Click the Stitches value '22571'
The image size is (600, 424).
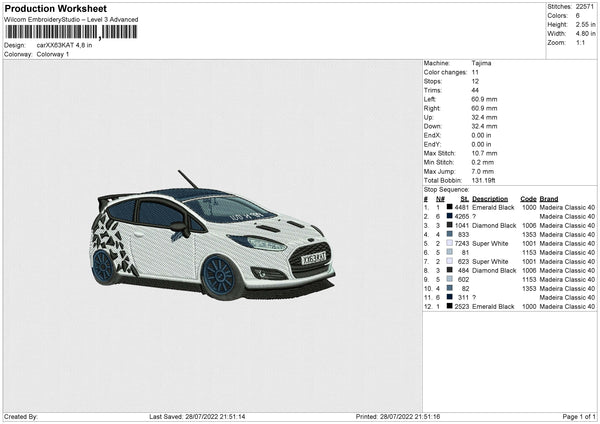[x=585, y=7]
